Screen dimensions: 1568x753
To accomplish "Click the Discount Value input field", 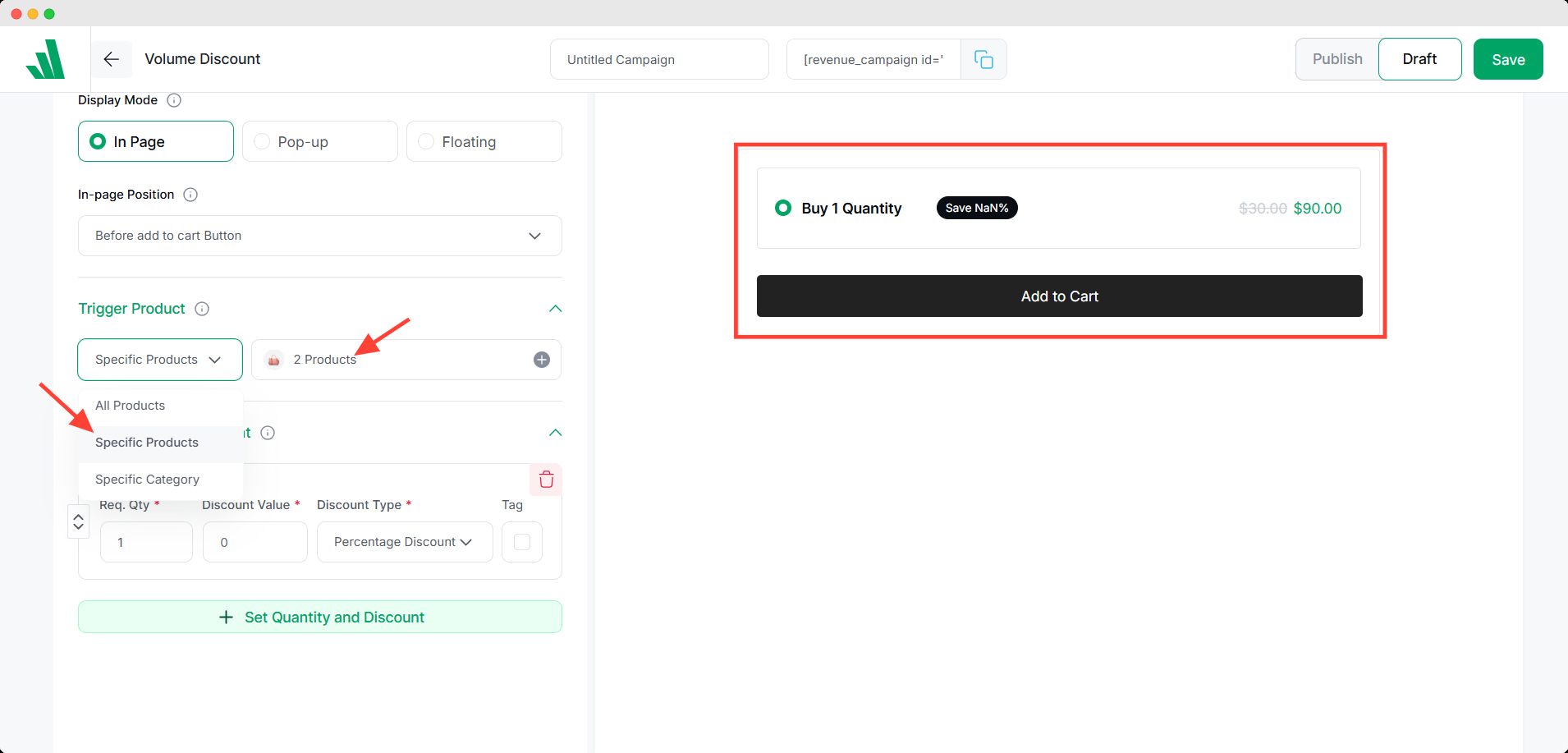I will tap(255, 542).
